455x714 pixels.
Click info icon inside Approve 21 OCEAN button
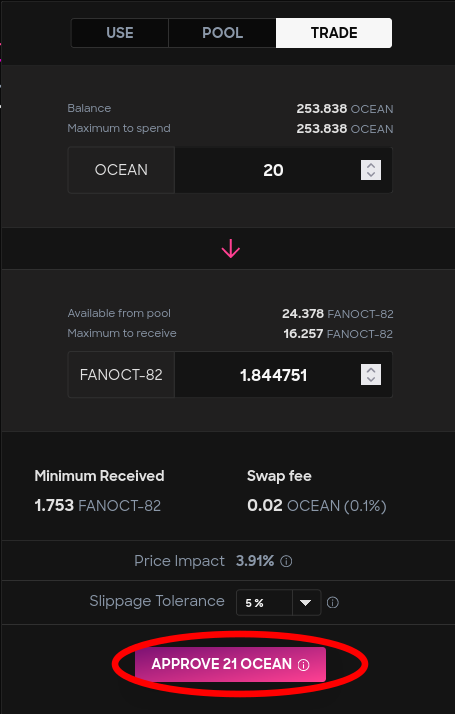pos(303,665)
